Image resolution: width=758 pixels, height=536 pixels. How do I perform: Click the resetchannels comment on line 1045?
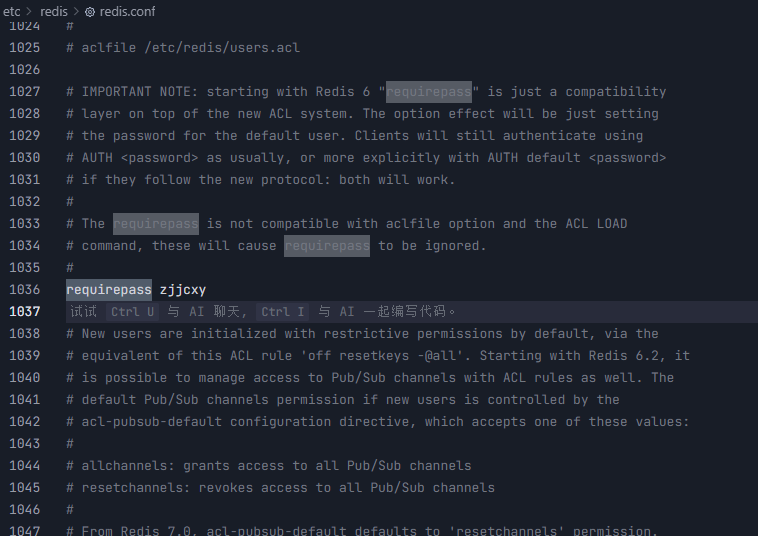click(x=280, y=488)
